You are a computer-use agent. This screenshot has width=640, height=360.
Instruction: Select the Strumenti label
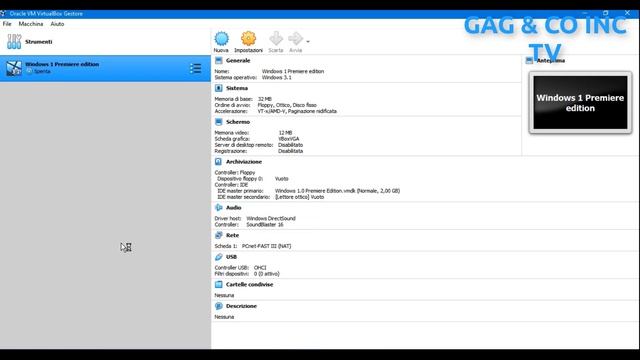pos(39,42)
